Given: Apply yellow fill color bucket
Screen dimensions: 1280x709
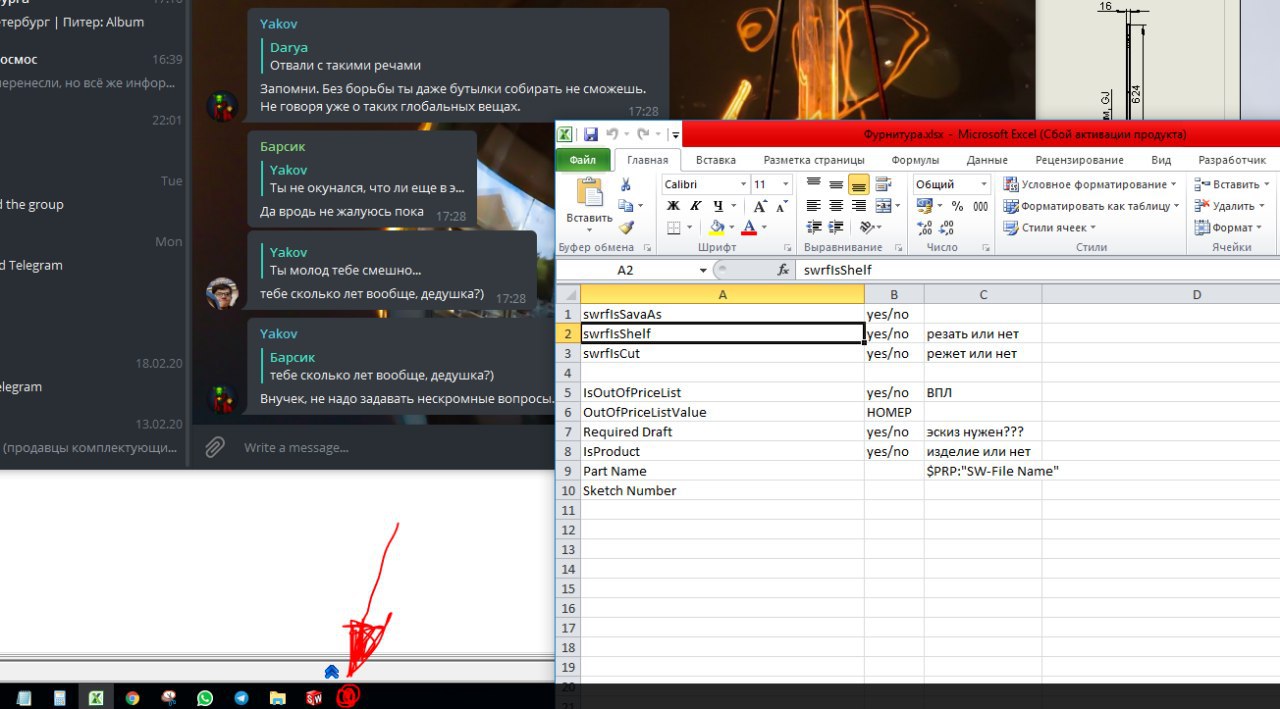Looking at the screenshot, I should click(716, 228).
